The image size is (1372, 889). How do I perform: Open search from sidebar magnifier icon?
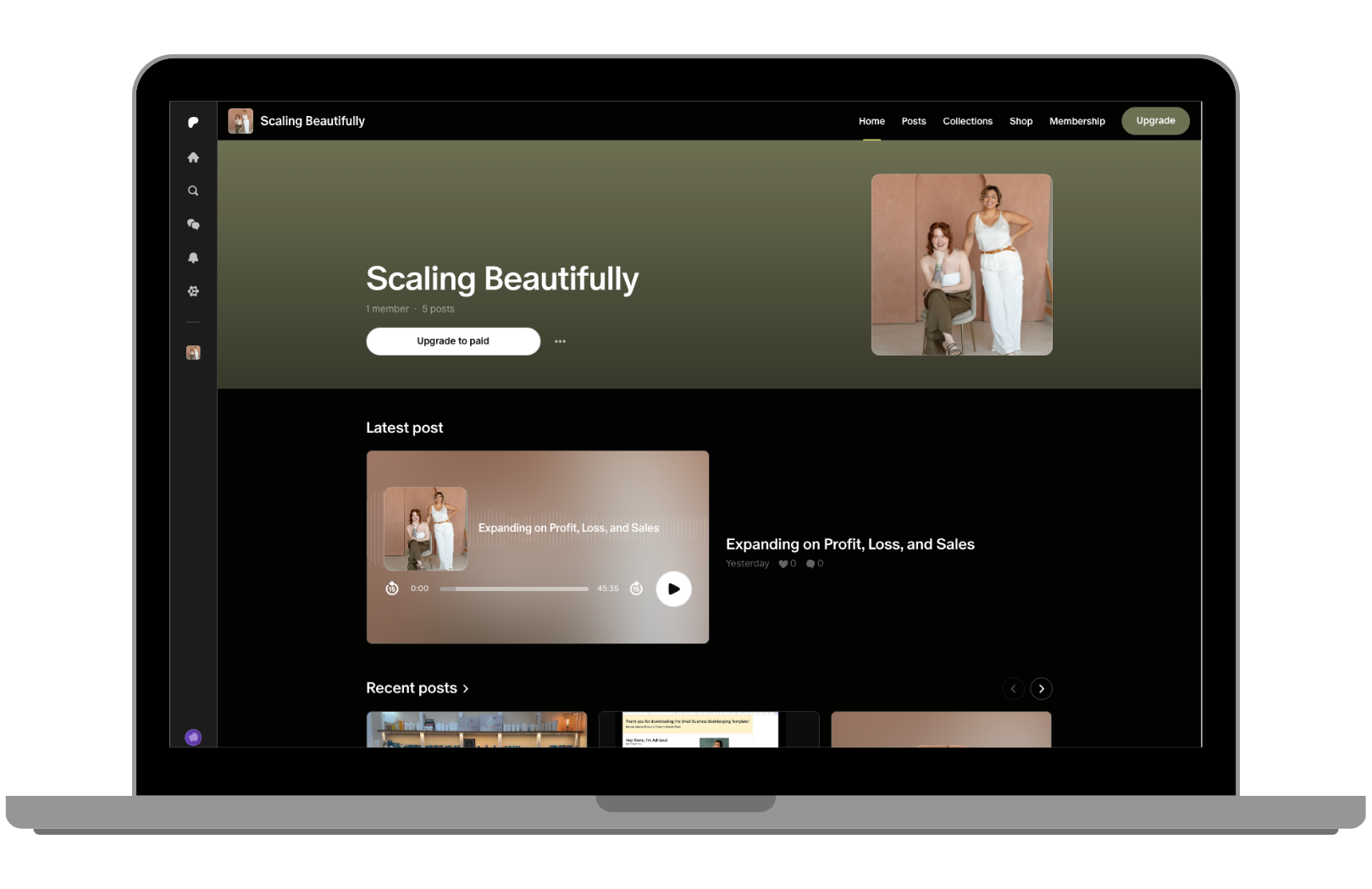point(193,190)
